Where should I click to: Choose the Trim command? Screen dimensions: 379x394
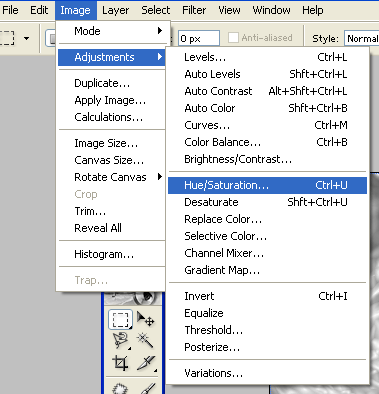[112, 211]
